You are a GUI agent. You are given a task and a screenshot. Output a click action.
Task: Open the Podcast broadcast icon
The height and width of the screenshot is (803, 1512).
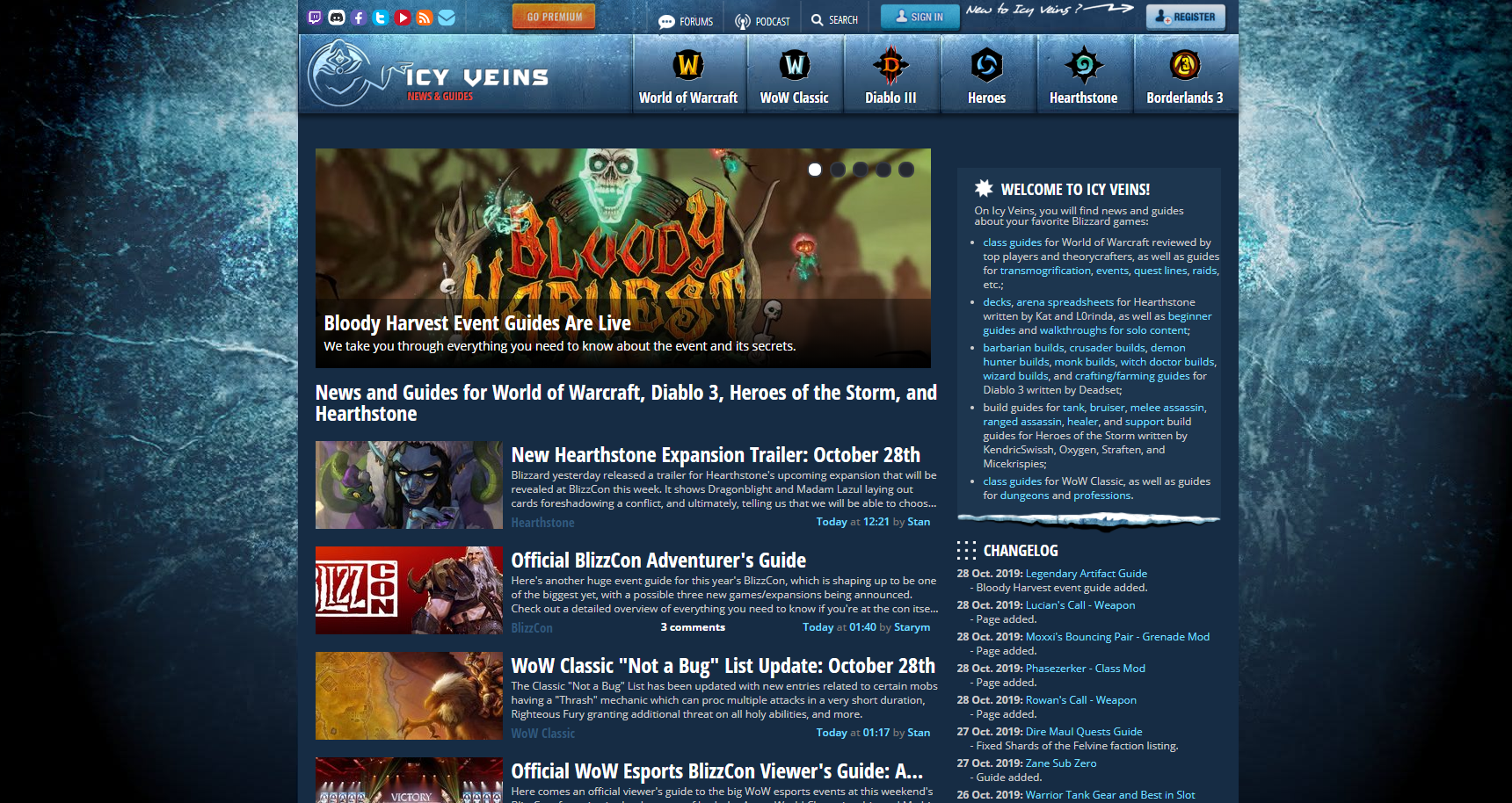pos(743,21)
